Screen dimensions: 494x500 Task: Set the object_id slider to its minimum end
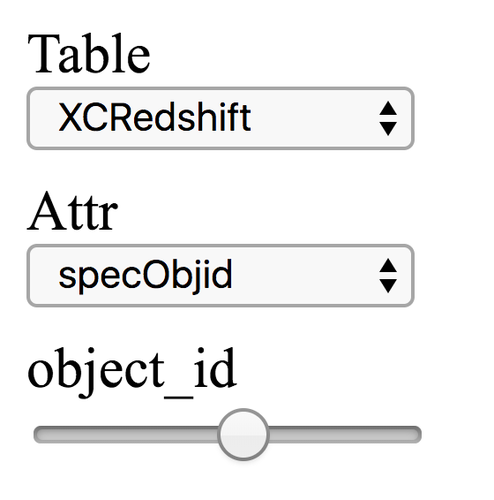[37, 435]
